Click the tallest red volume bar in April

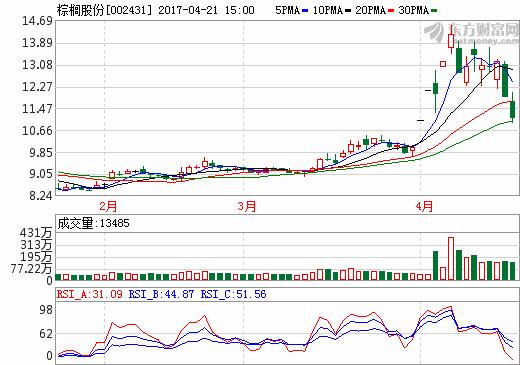coord(451,258)
